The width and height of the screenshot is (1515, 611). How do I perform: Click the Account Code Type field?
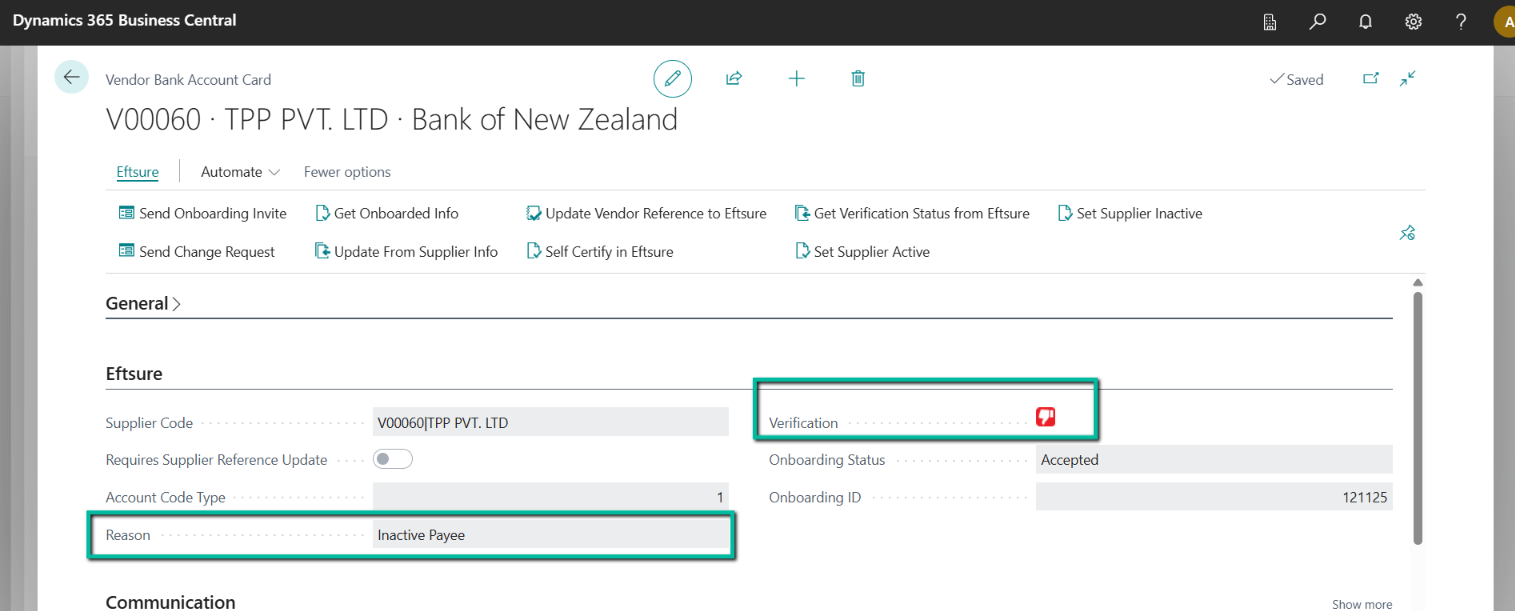click(551, 497)
